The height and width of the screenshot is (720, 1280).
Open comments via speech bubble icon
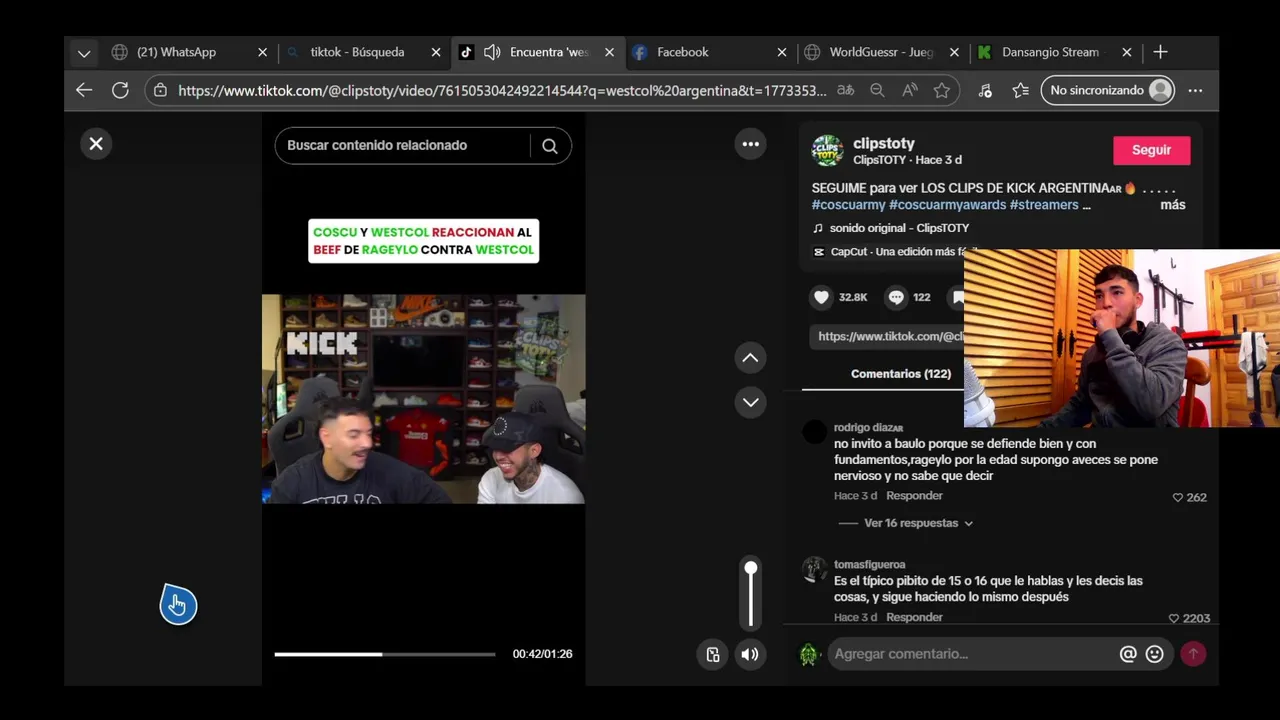tap(896, 297)
